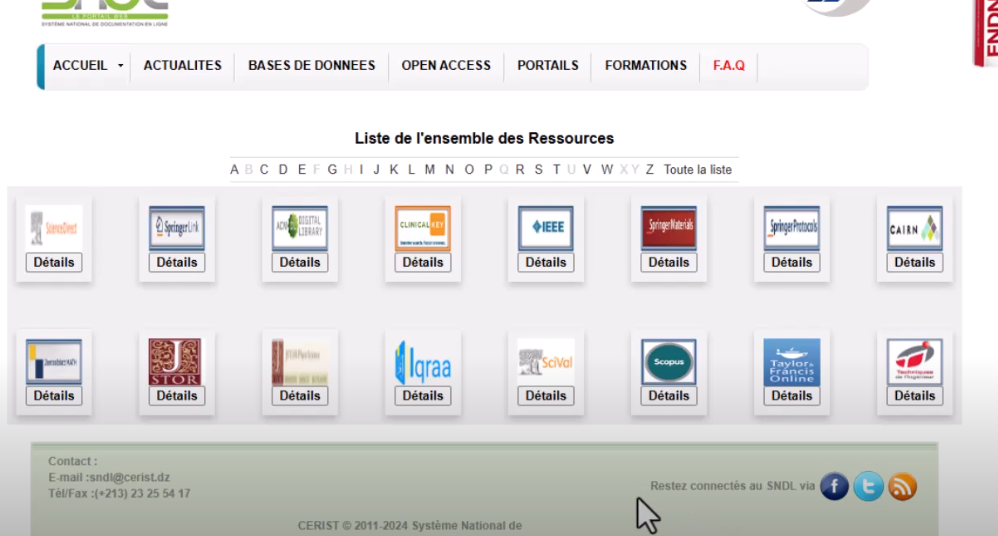The image size is (998, 536).
Task: Filter resources by letter G
Action: pos(332,170)
